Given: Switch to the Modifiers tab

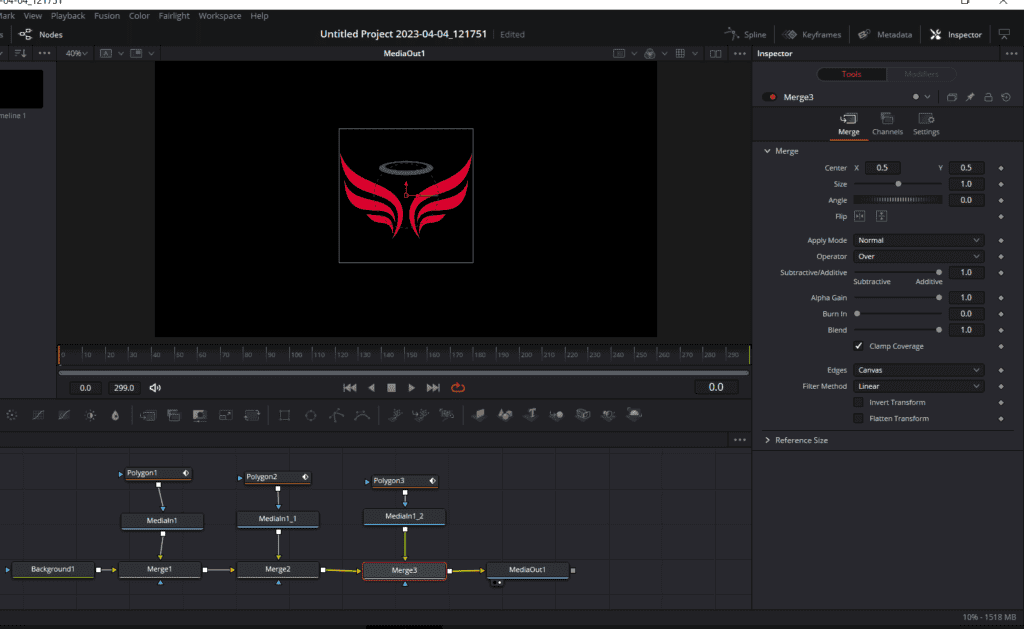Looking at the screenshot, I should point(921,74).
